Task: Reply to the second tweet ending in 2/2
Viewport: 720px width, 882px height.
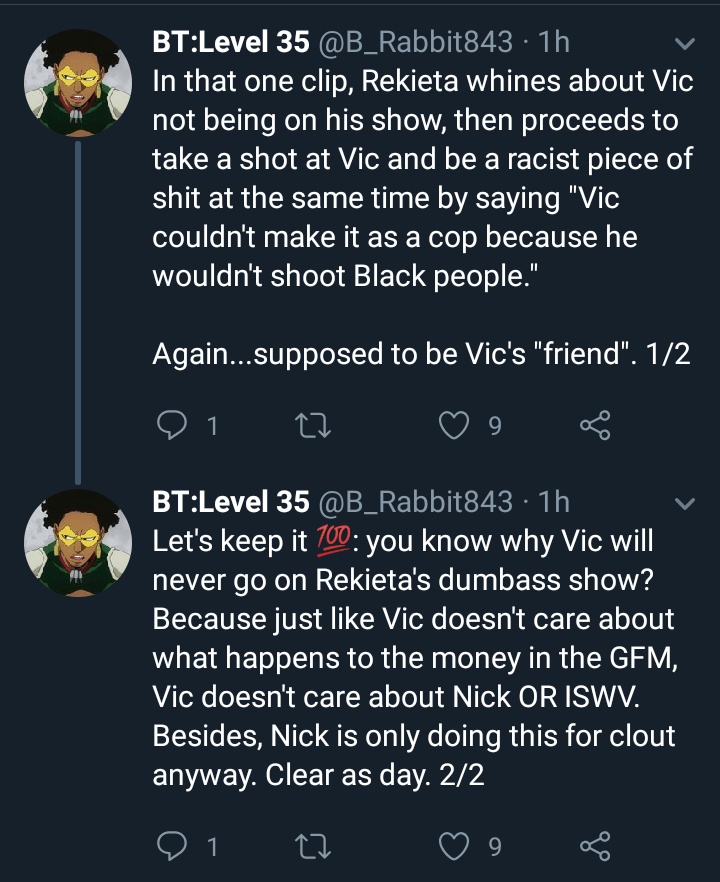Action: coord(171,846)
